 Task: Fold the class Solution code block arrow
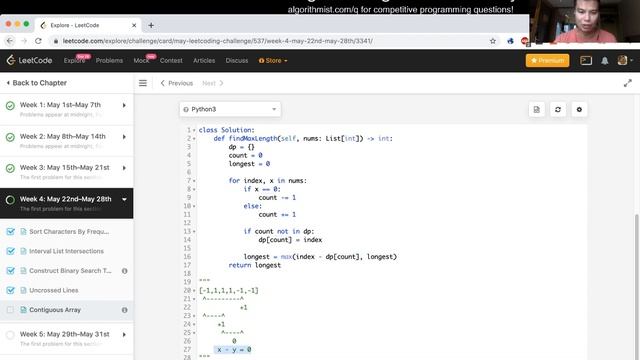tap(194, 130)
